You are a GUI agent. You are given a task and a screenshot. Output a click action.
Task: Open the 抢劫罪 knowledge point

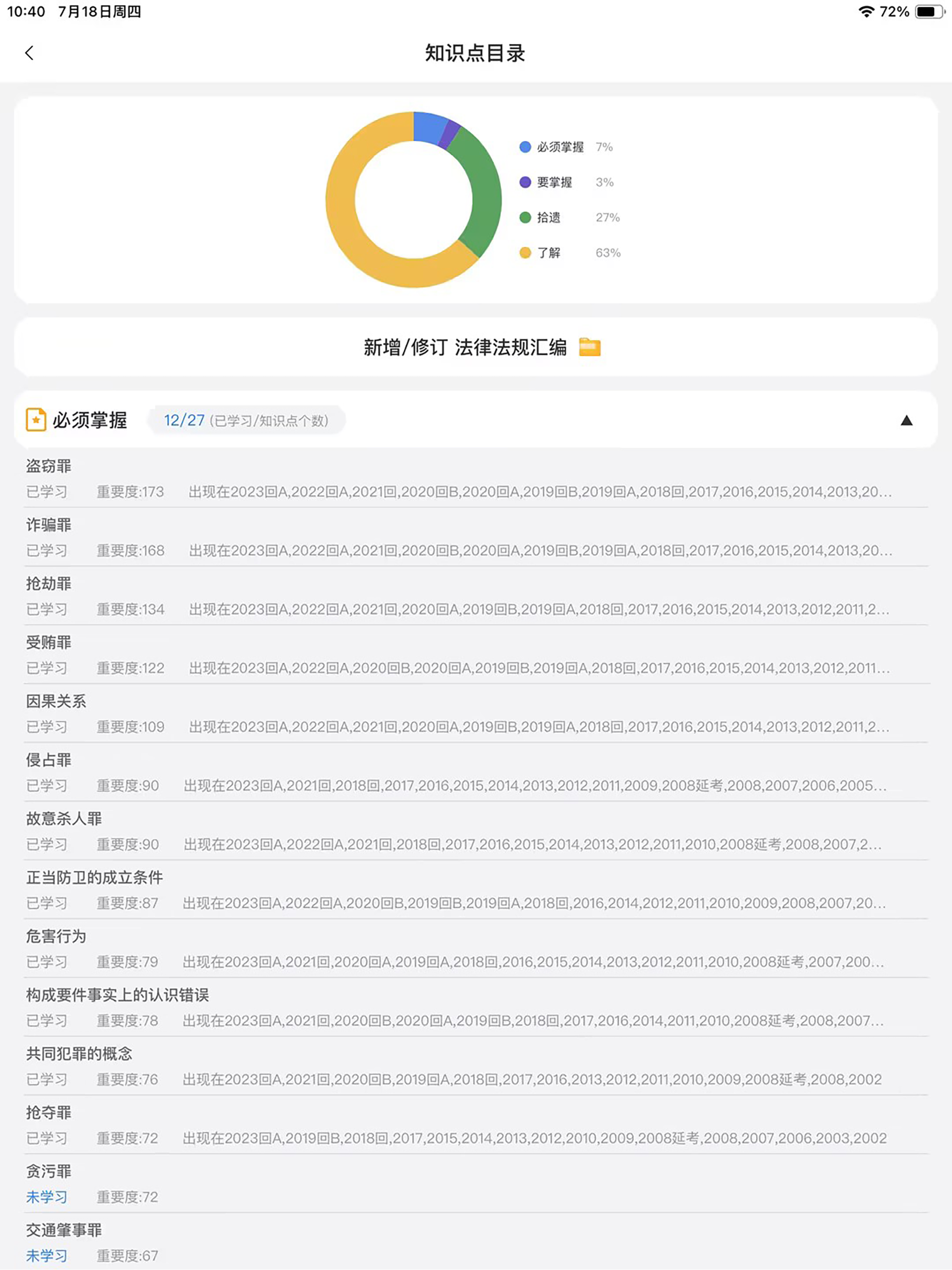(476, 596)
